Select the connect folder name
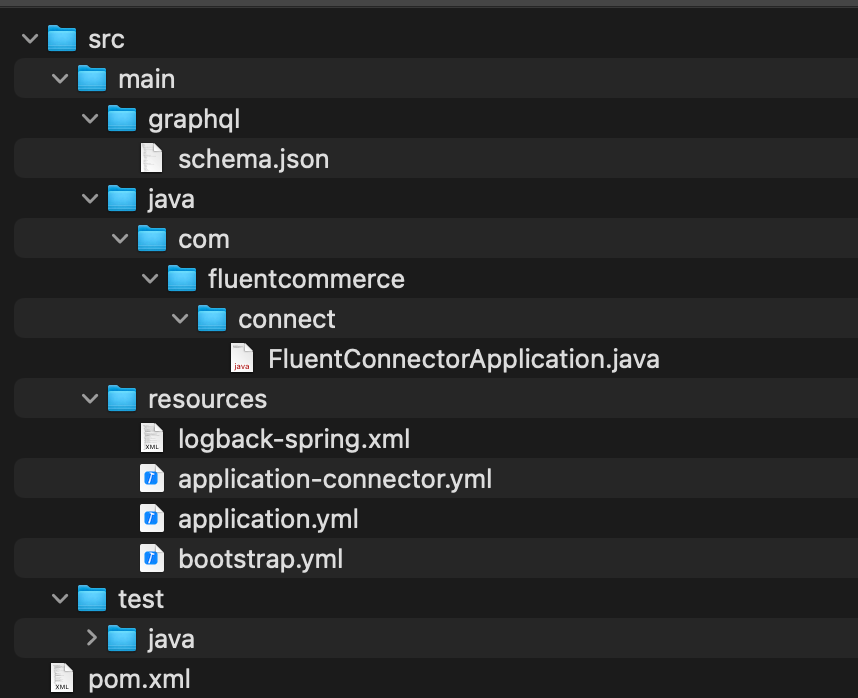 tap(287, 319)
